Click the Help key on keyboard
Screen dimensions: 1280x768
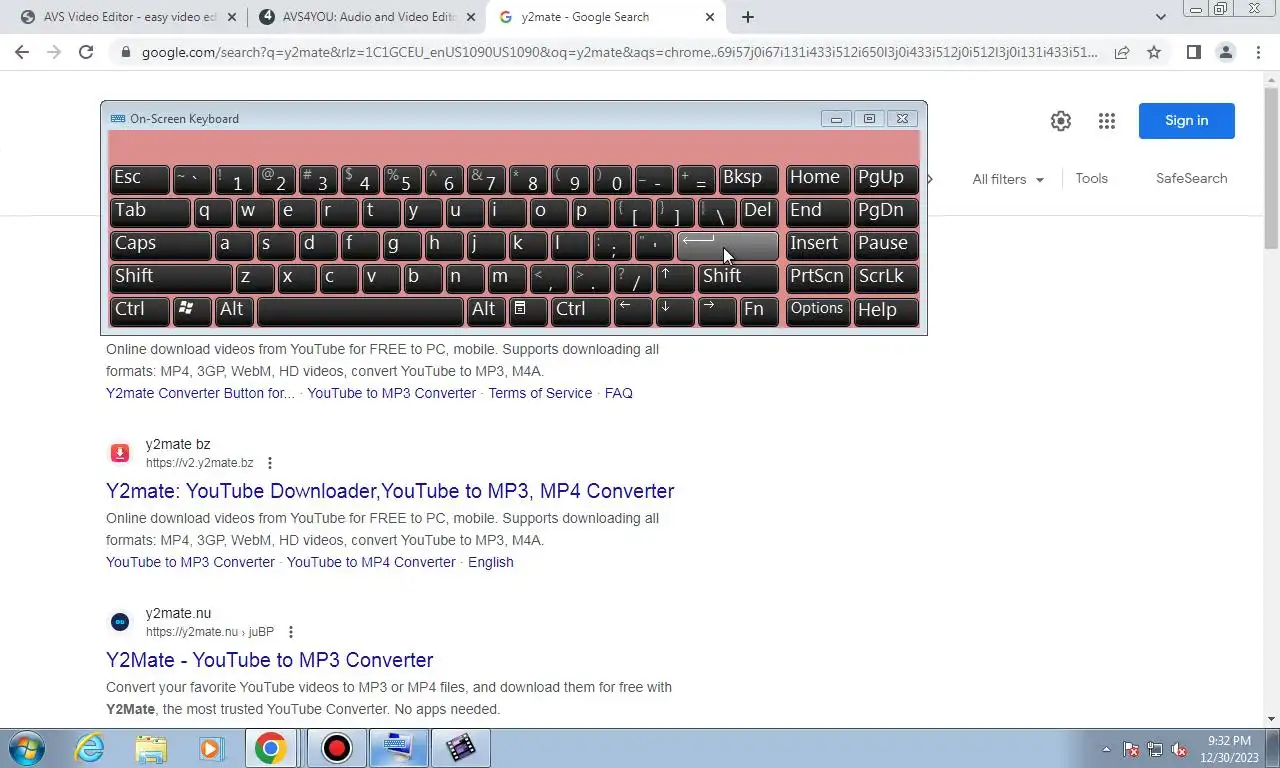(886, 310)
